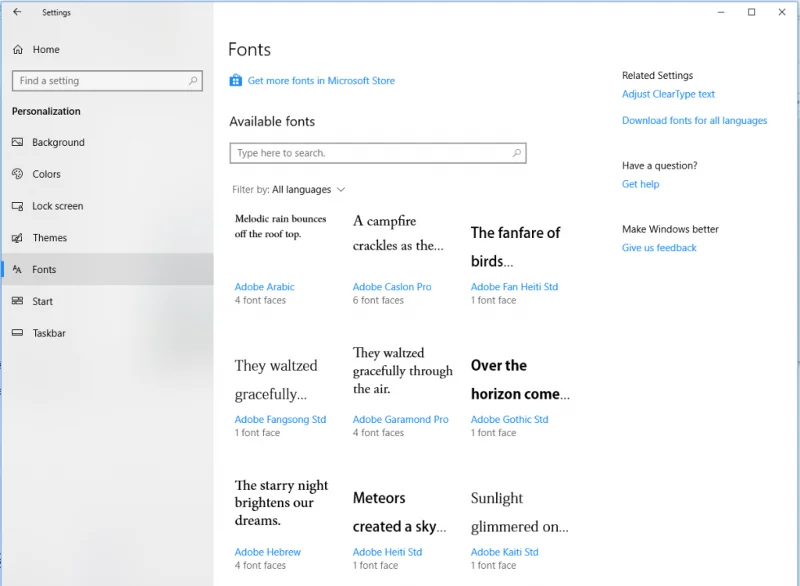Click the Type here to search box
Screen dimensions: 800x586
(378, 153)
